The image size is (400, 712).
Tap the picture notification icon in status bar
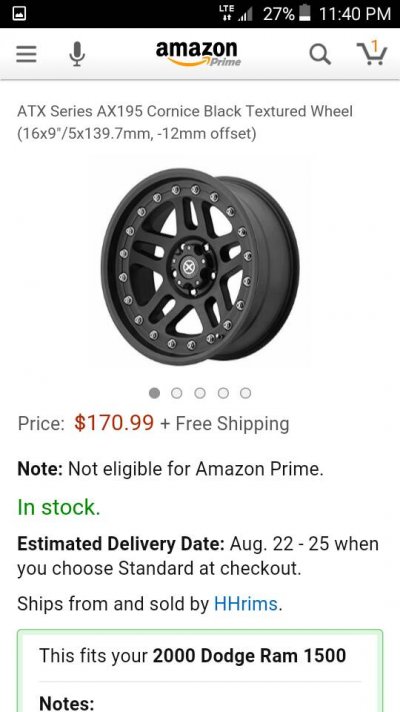tap(20, 14)
